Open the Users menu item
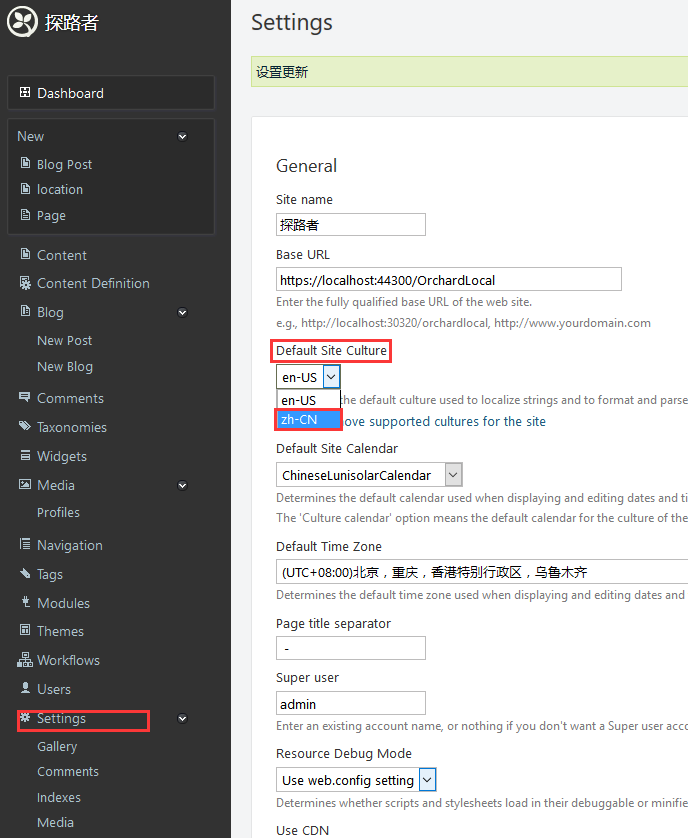Image resolution: width=688 pixels, height=838 pixels. tap(53, 689)
